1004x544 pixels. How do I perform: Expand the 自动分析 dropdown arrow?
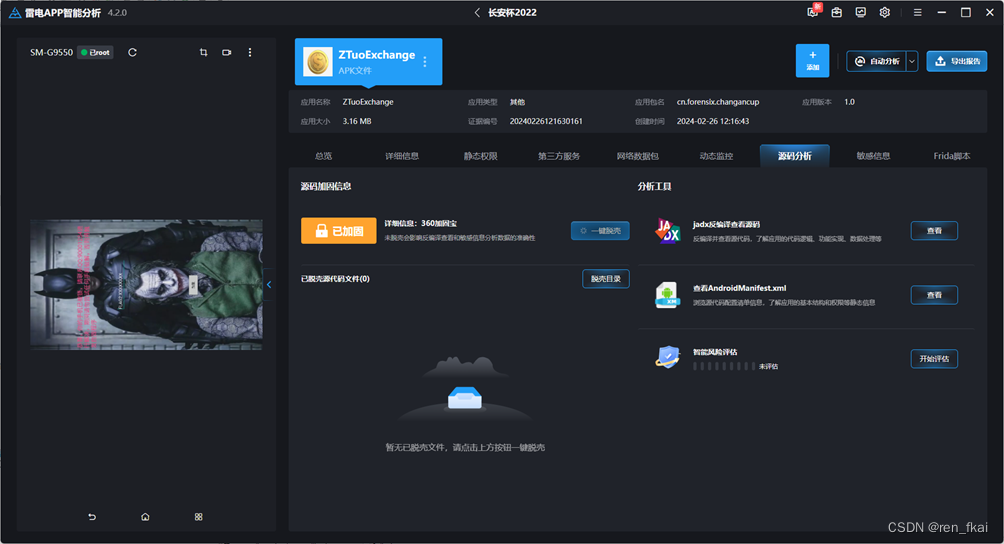[x=912, y=61]
